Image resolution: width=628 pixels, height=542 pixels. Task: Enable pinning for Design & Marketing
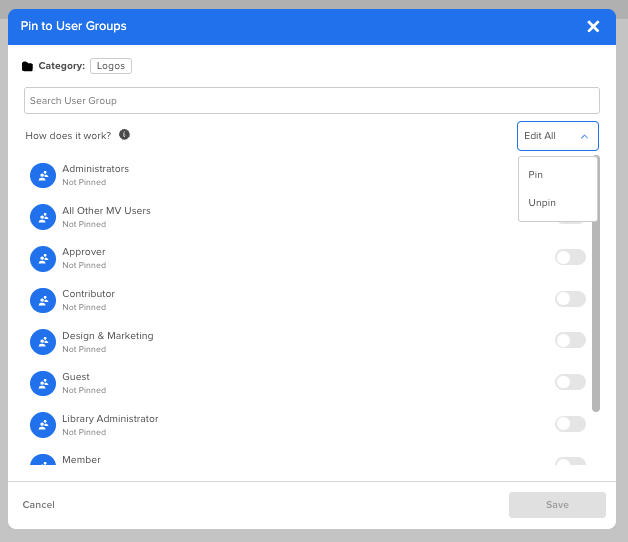[570, 340]
